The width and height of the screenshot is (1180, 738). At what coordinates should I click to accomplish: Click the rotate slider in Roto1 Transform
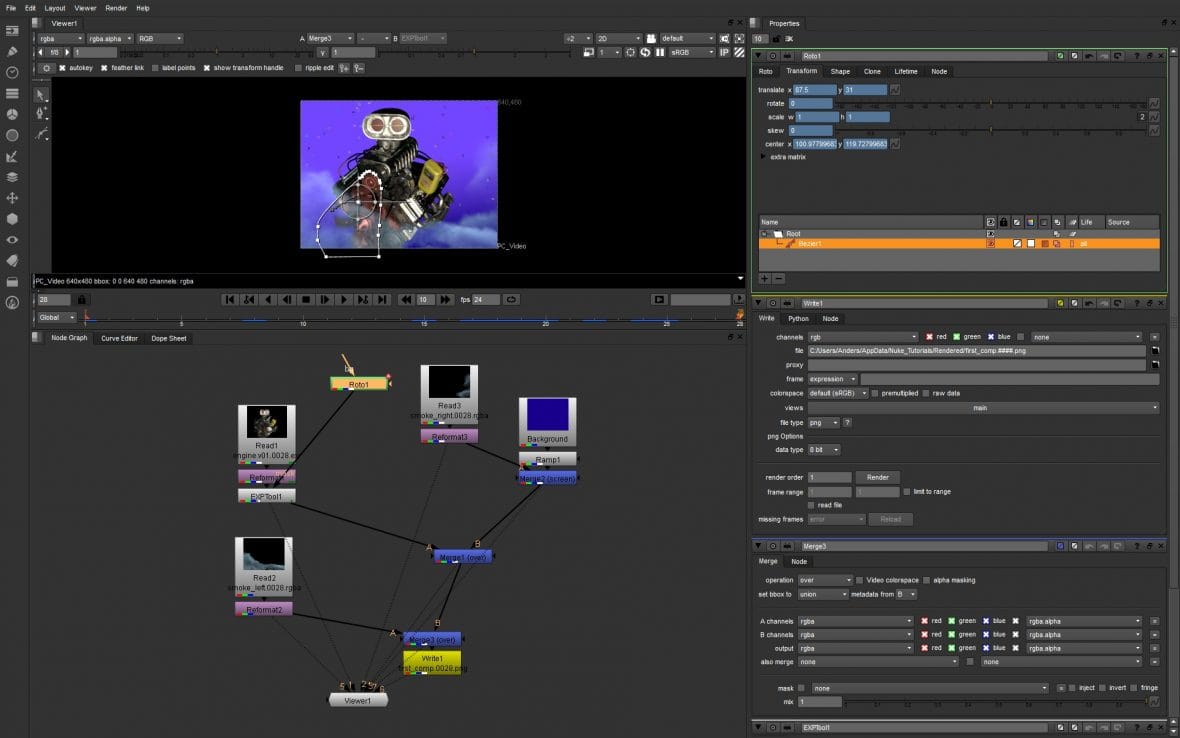point(990,104)
